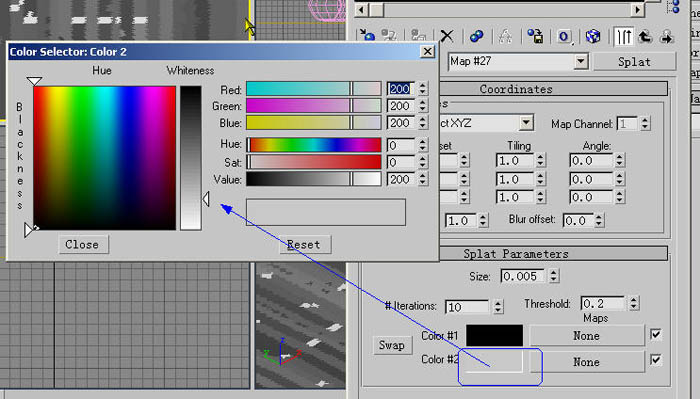
Task: Click the Hue rainbow slider
Action: [x=314, y=145]
